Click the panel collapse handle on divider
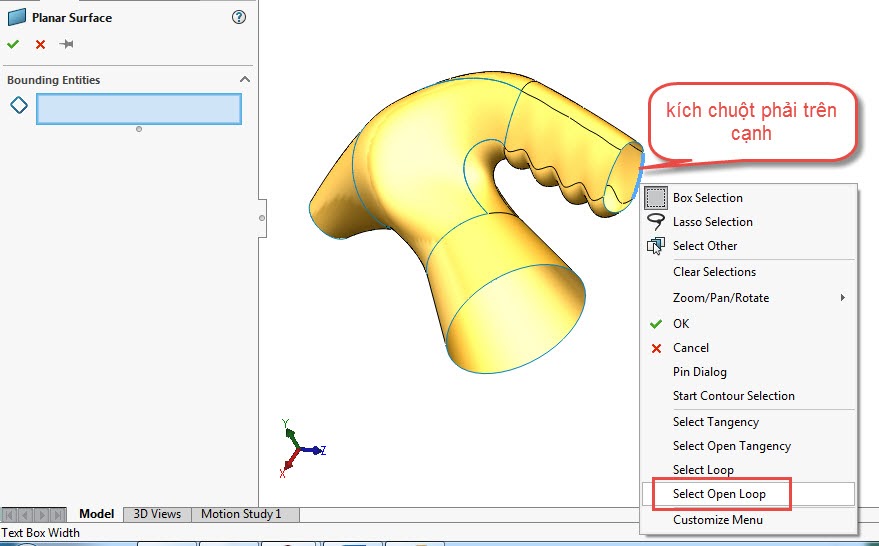This screenshot has width=879, height=546. click(x=262, y=218)
